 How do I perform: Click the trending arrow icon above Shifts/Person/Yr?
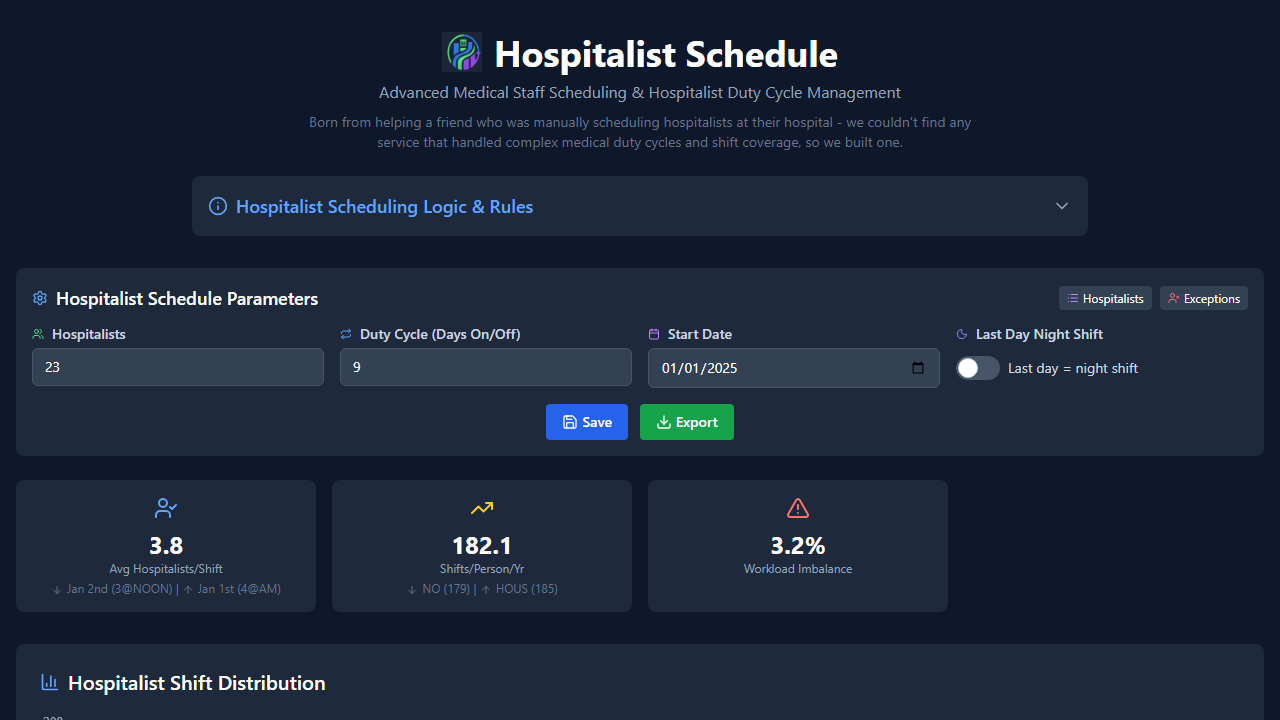[482, 508]
